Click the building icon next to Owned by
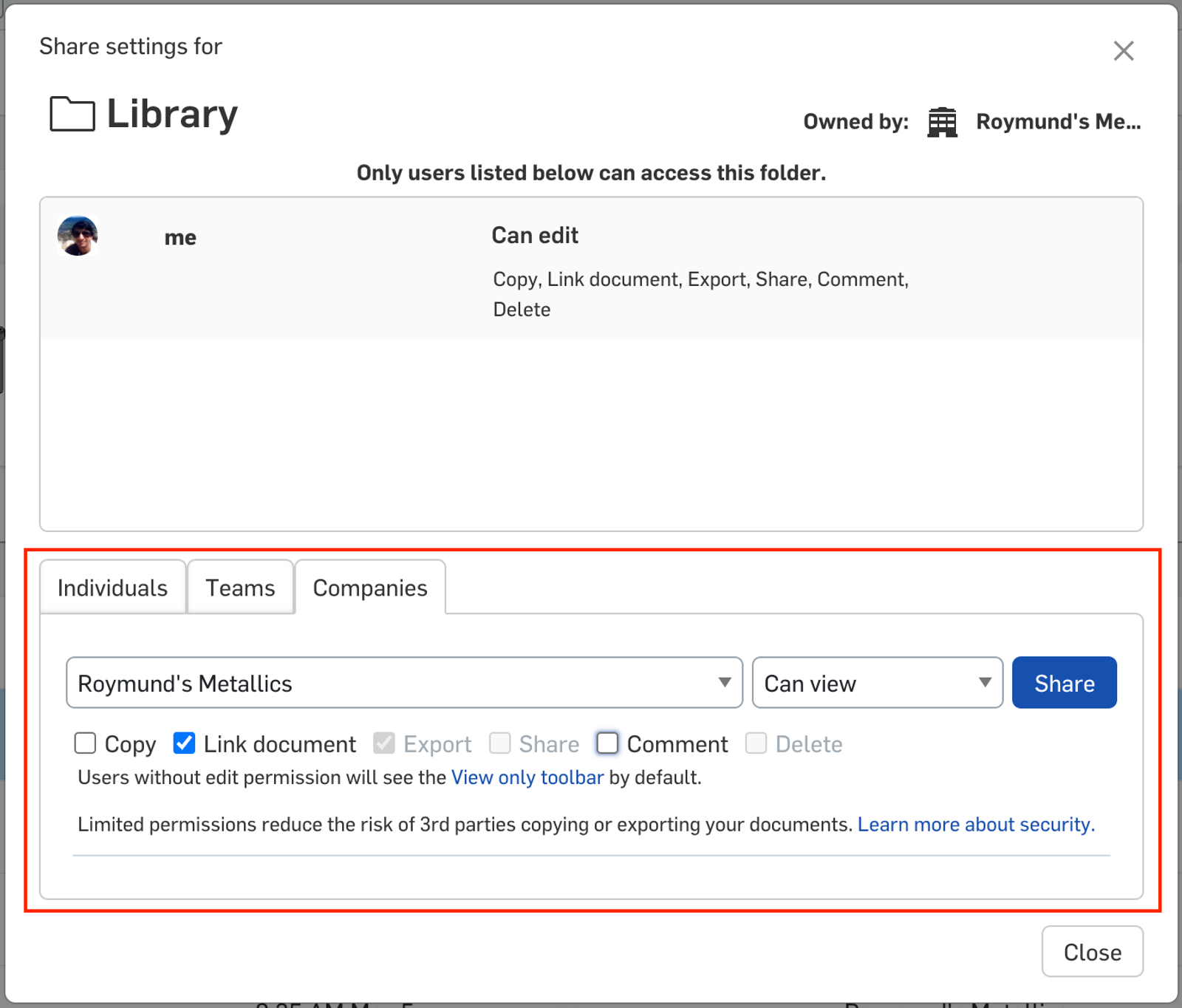The width and height of the screenshot is (1182, 1008). pos(941,121)
